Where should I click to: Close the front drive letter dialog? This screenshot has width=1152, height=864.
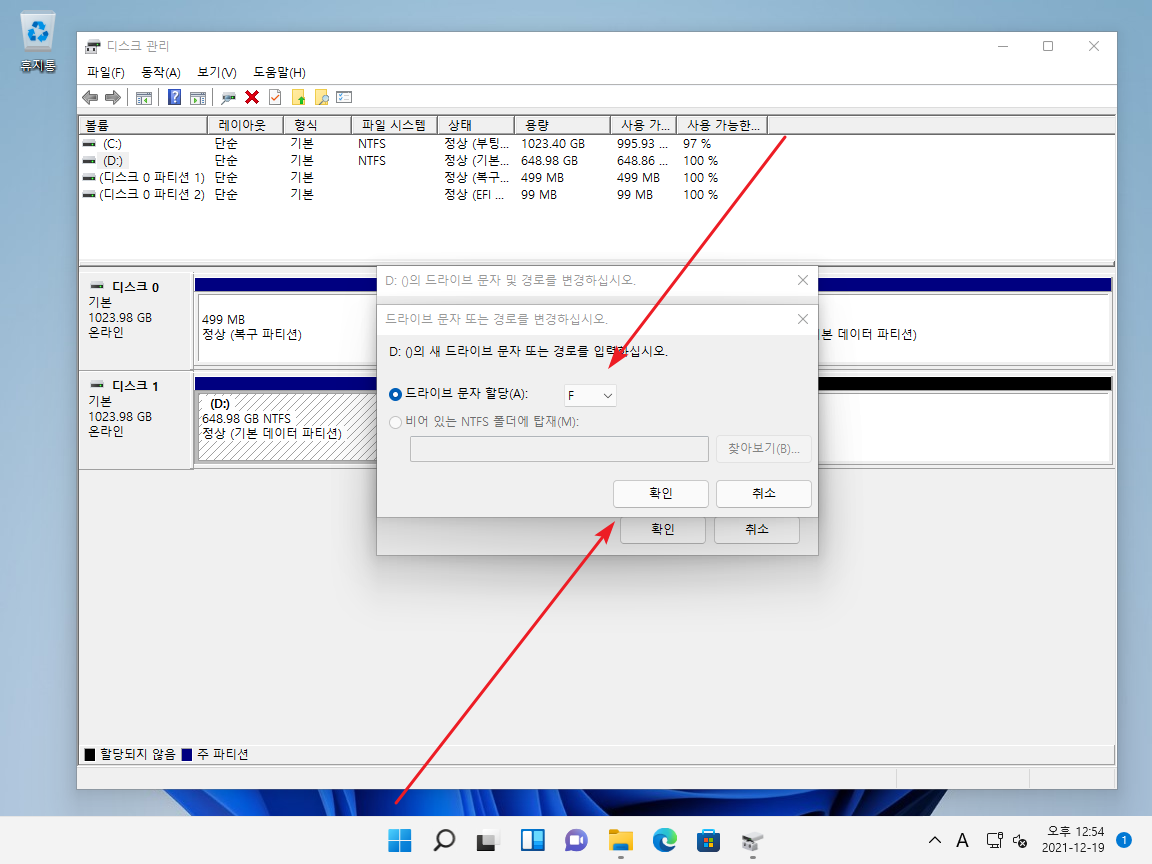802,319
